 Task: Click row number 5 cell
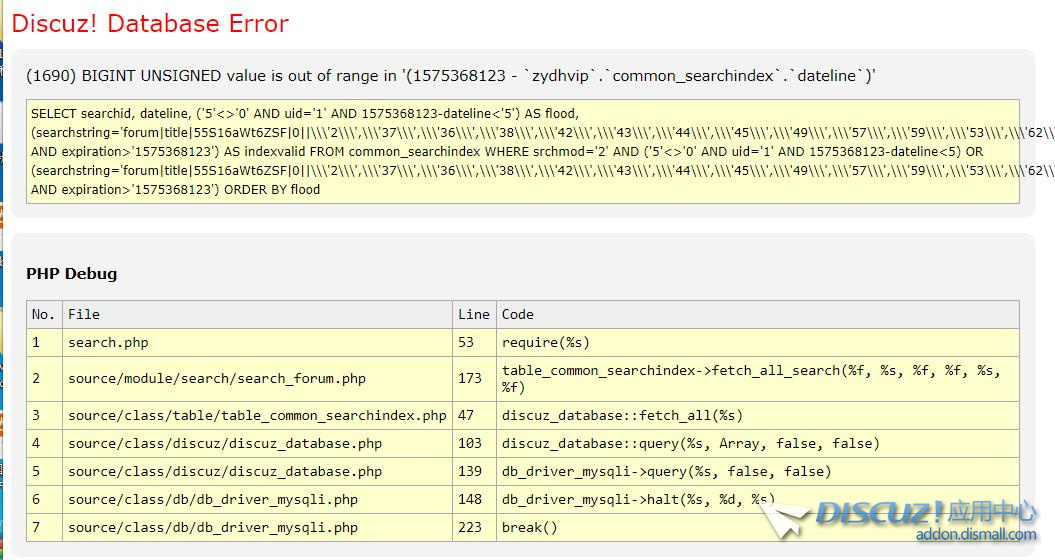coord(44,472)
